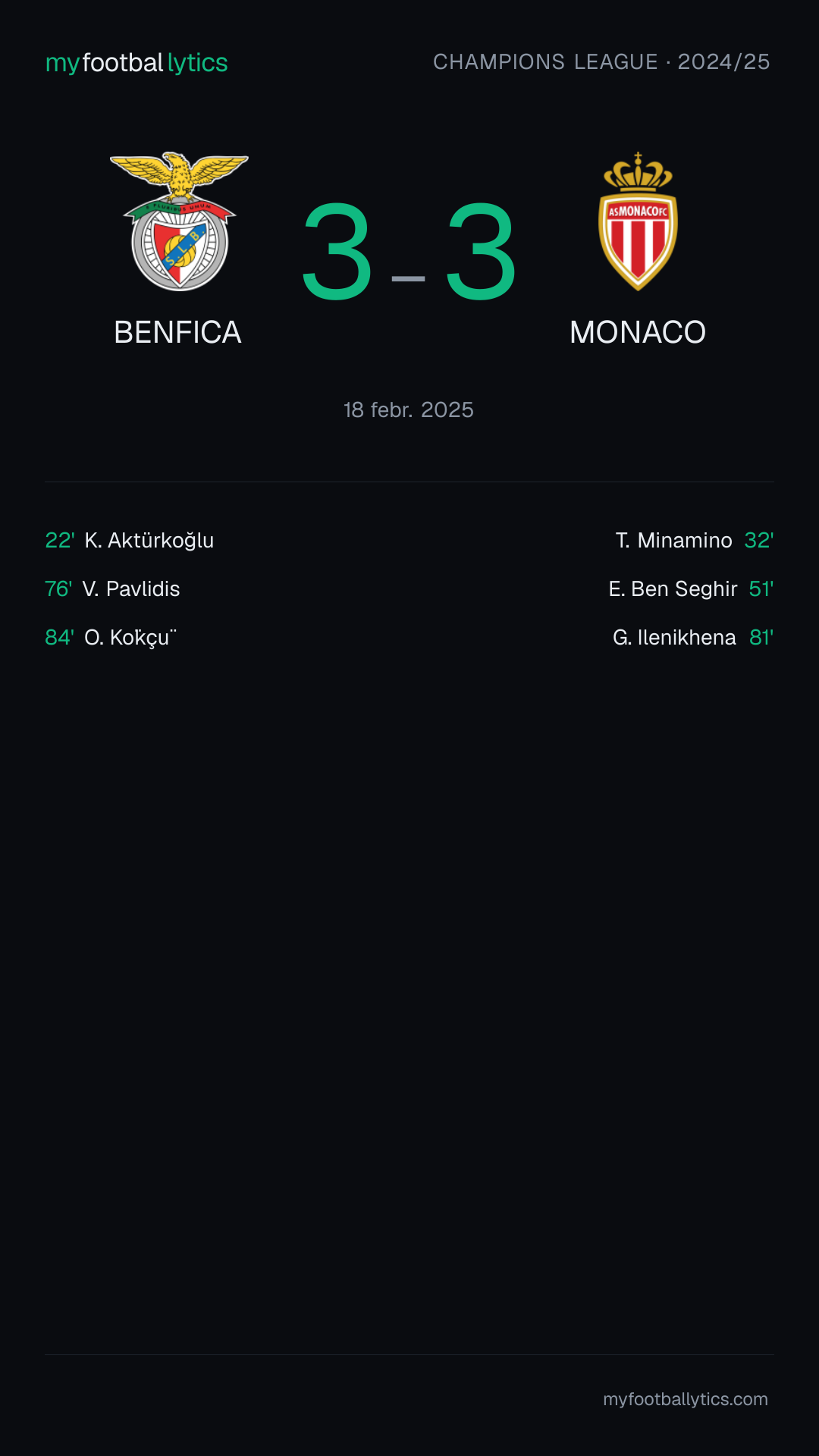Select scorer V. Pavlidis
The image size is (819, 1456).
(131, 589)
